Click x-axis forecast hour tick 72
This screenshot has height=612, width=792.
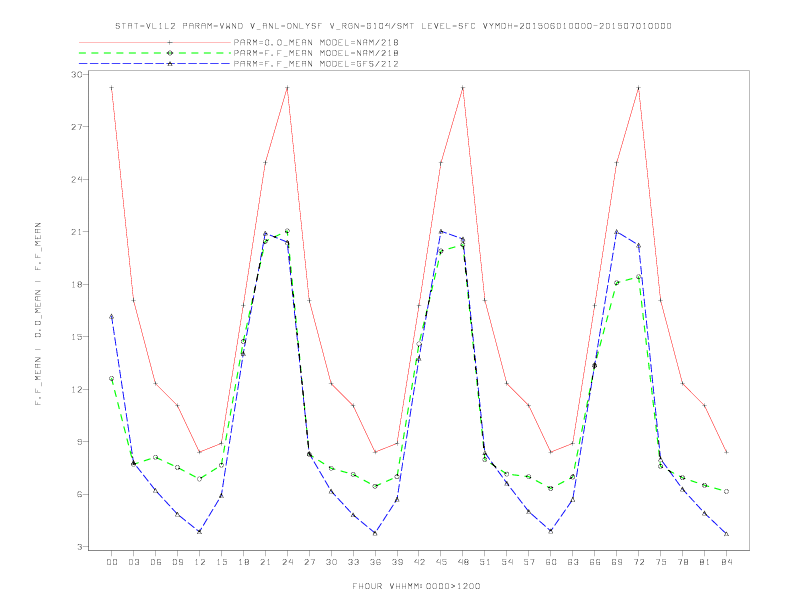tap(639, 562)
